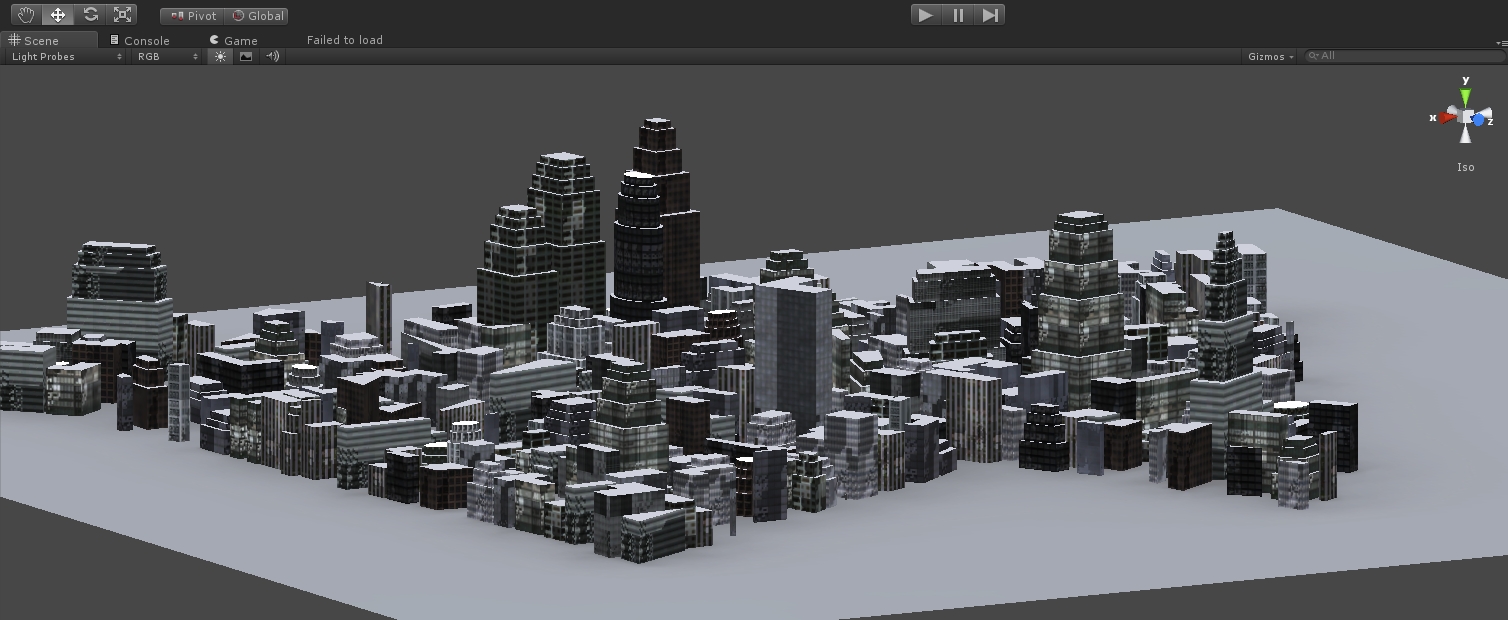Open the Light Probes draw mode dropdown
Screen dimensions: 1508x620
tap(66, 57)
